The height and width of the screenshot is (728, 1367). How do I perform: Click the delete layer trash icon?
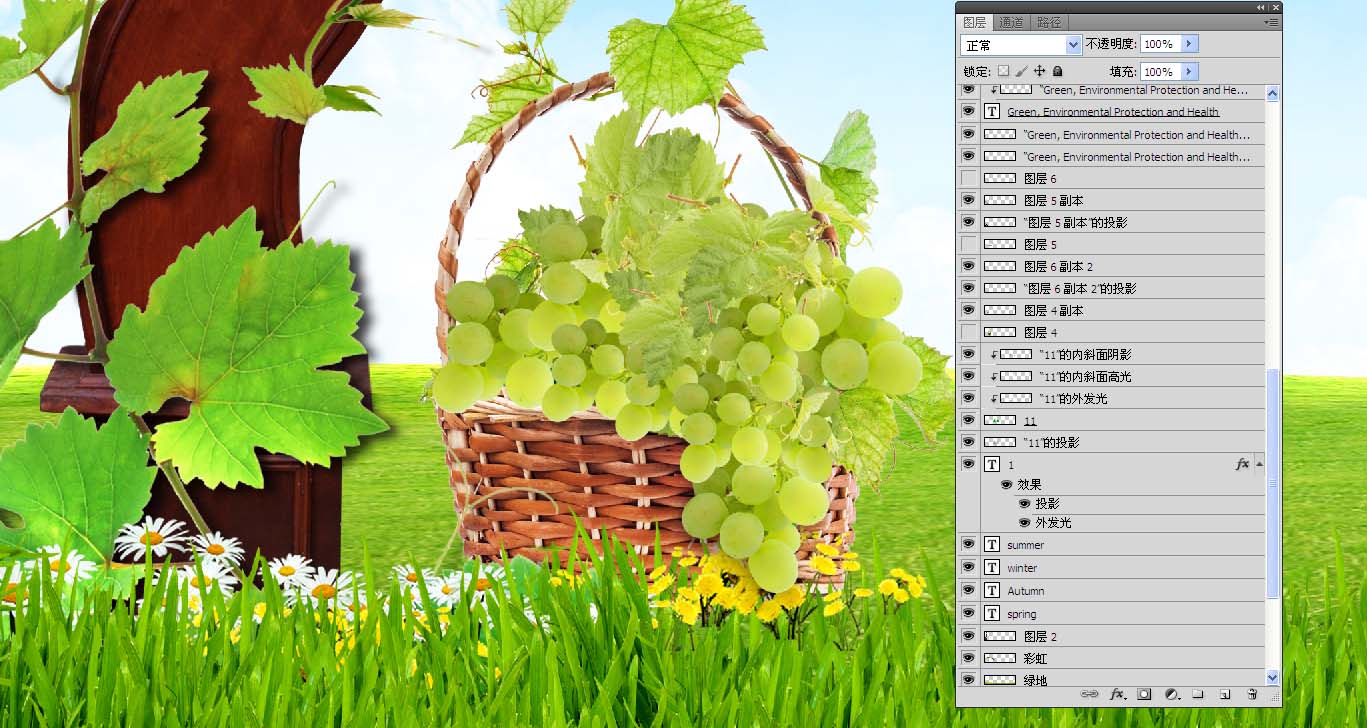(x=1251, y=694)
